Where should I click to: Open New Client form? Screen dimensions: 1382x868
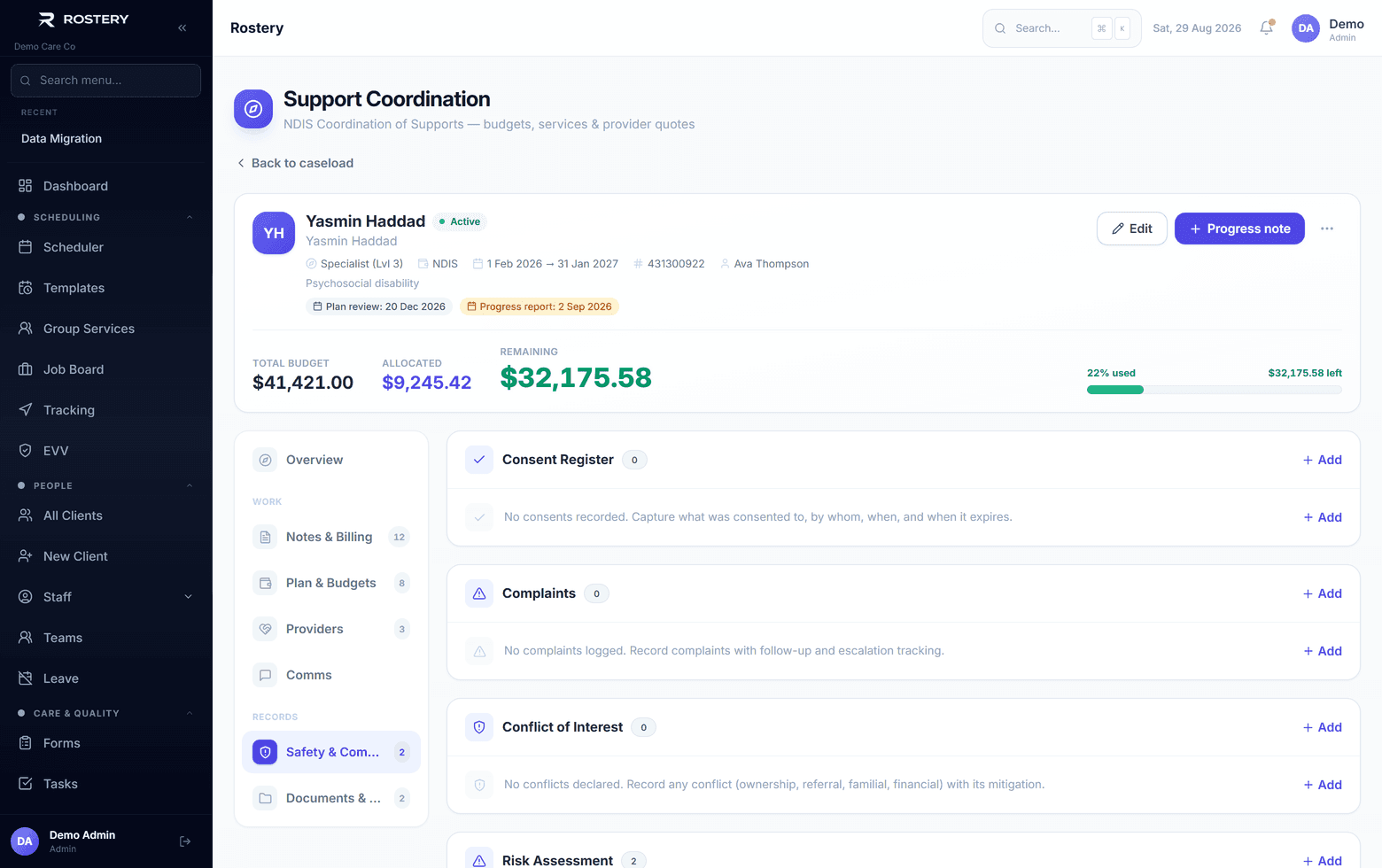(106, 556)
